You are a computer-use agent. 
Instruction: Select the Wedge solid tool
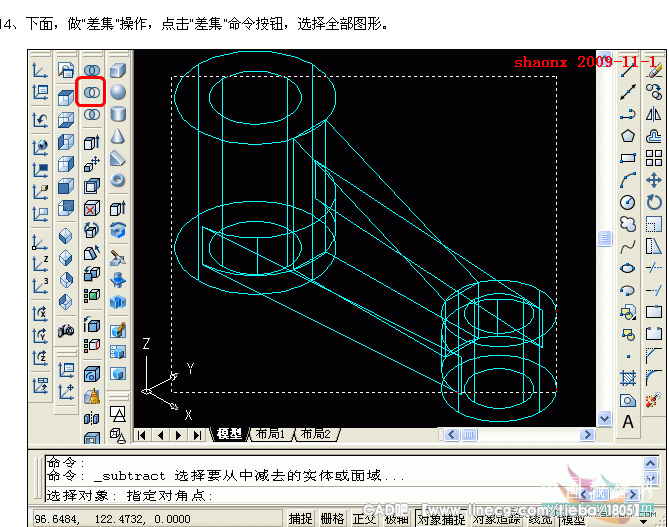[118, 158]
